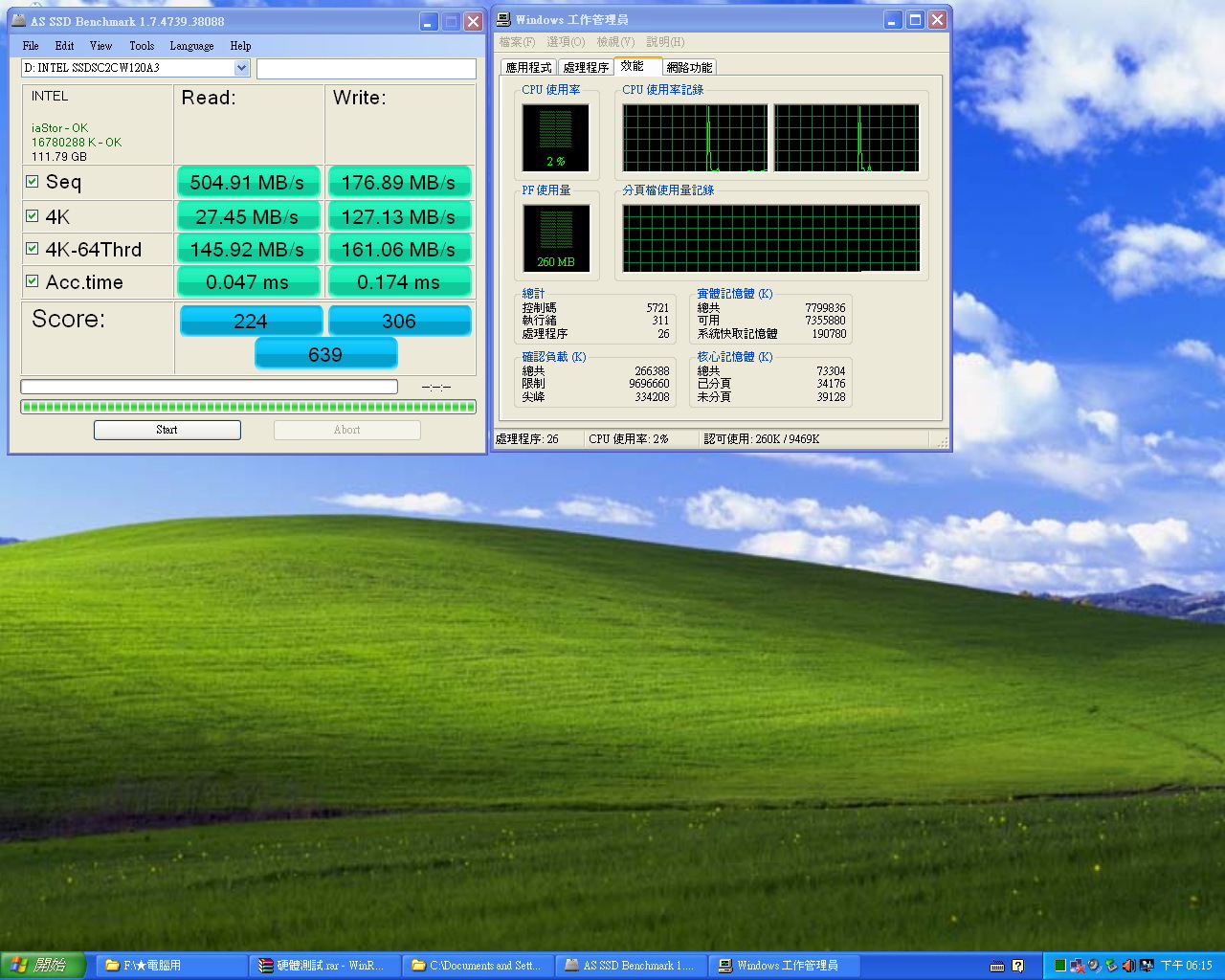Click the AS SSD Benchmark title bar icon
The height and width of the screenshot is (980, 1225).
pos(18,20)
